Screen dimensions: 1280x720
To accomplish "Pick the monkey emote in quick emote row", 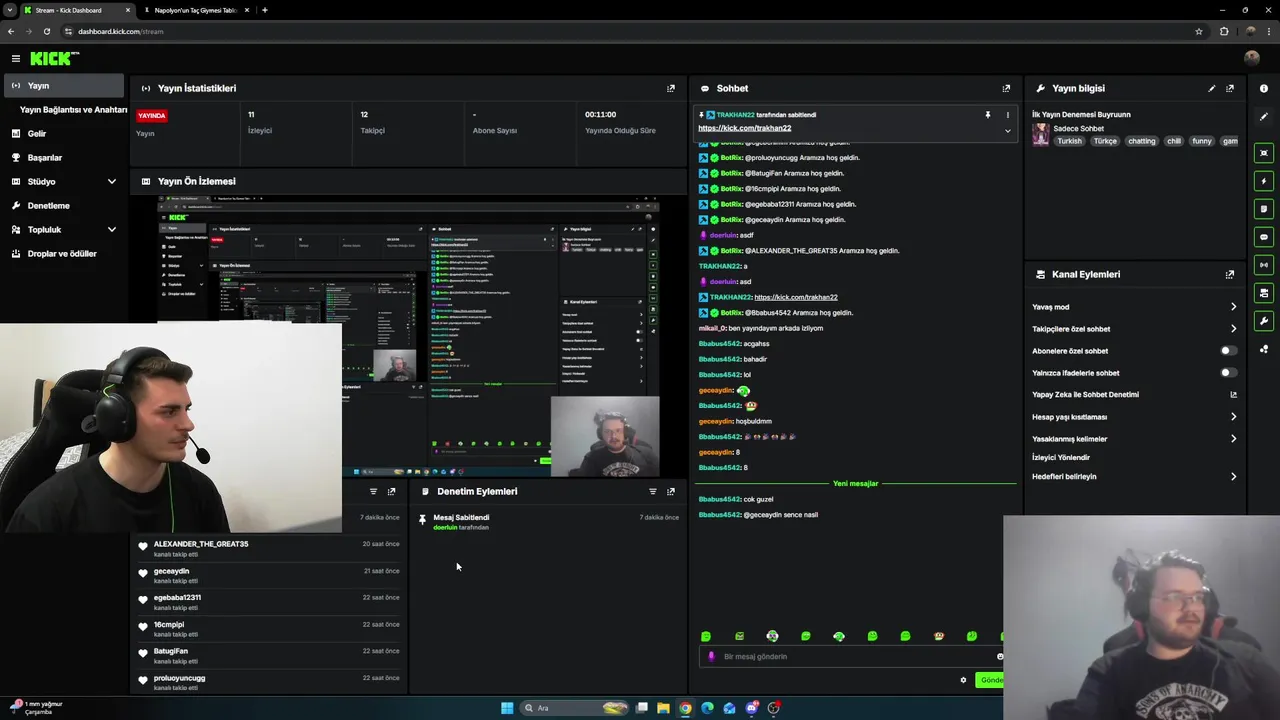I will coord(938,636).
